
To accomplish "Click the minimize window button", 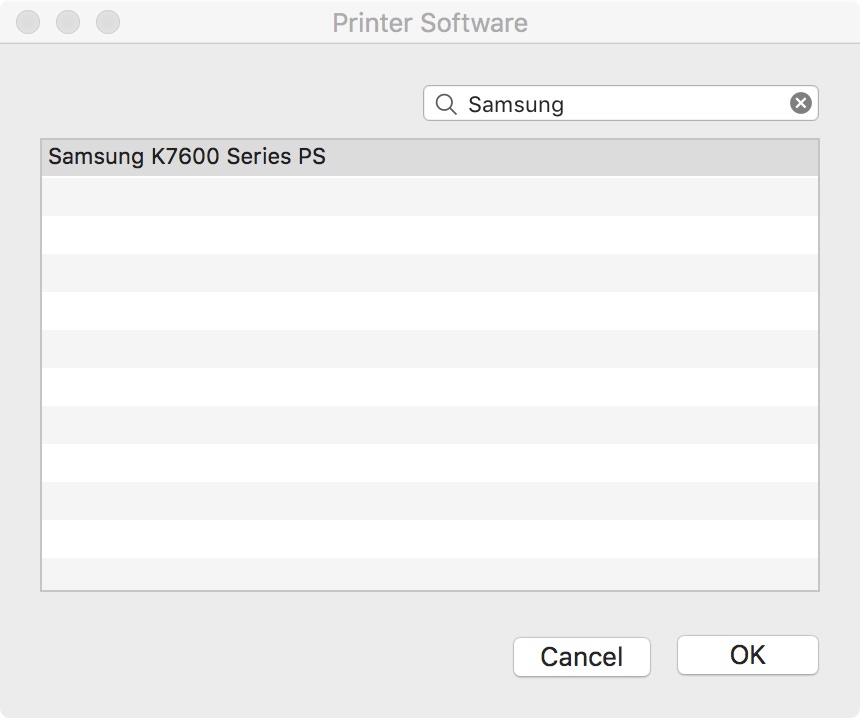I will pyautogui.click(x=68, y=22).
